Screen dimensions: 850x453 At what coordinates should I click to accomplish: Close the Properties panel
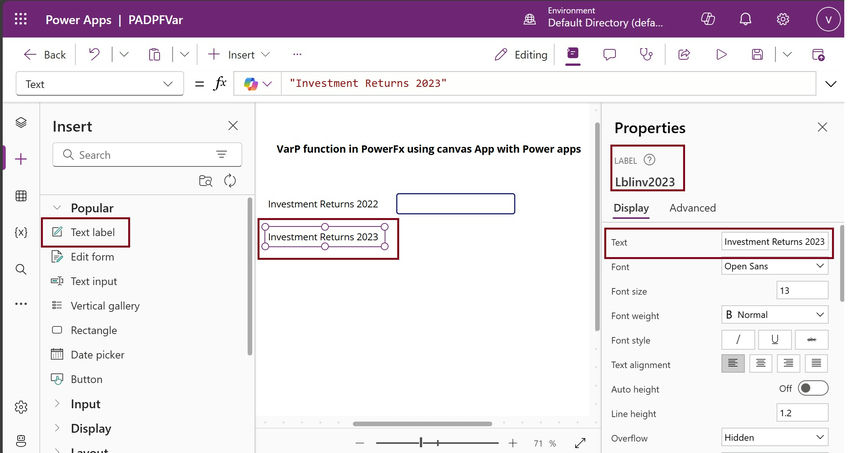(822, 127)
